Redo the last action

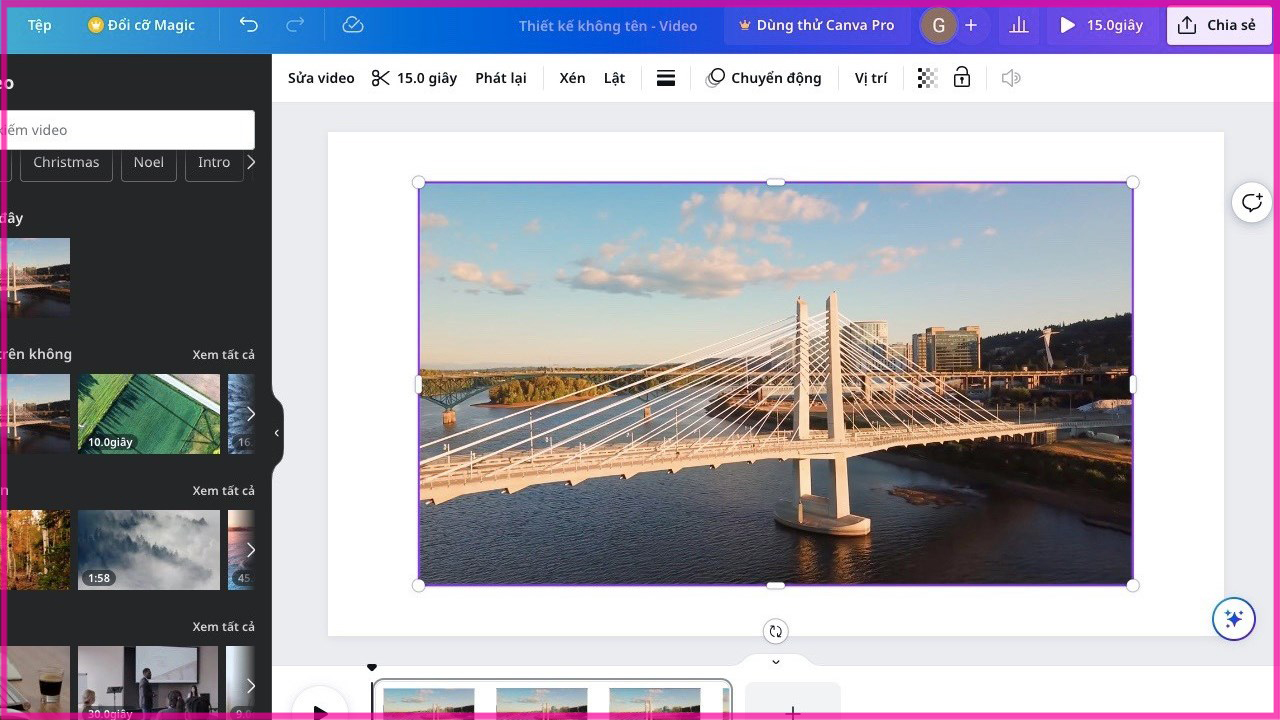[x=295, y=25]
